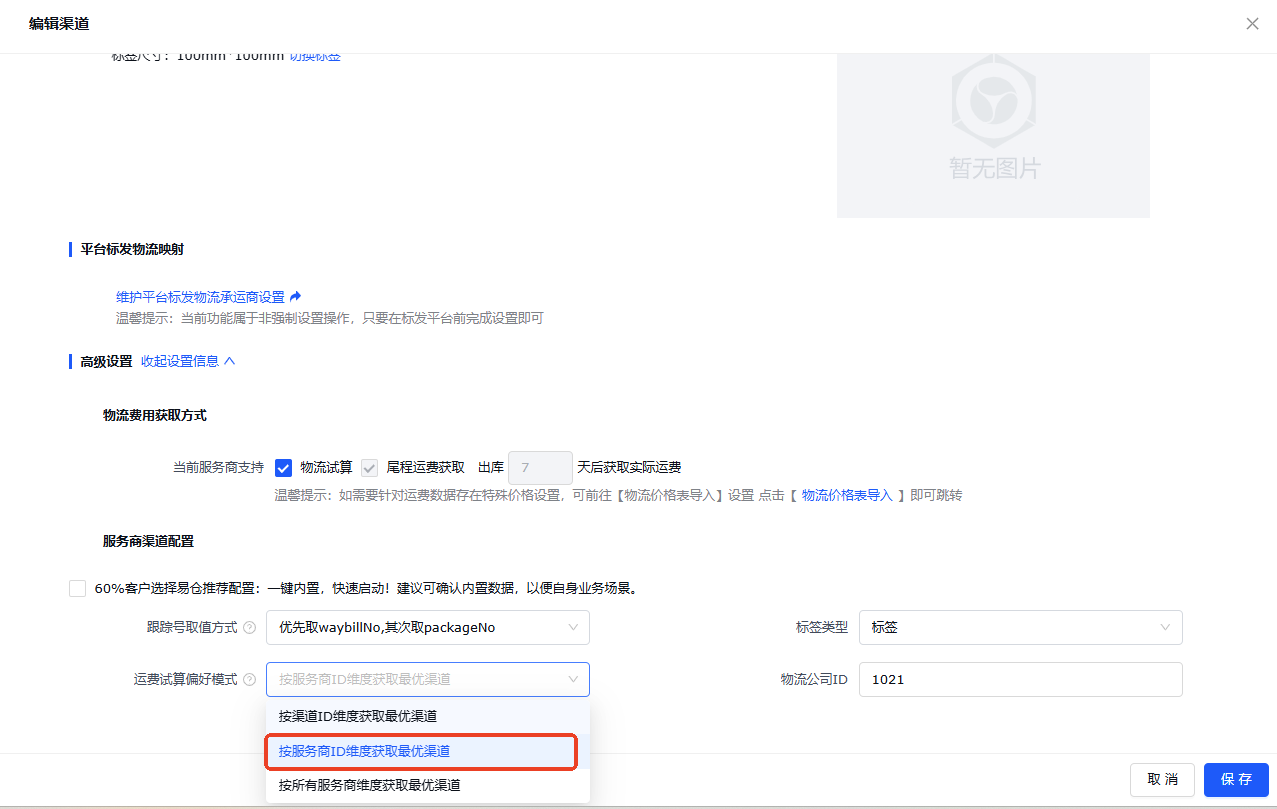The height and width of the screenshot is (809, 1277).
Task: Click the share arrow icon after 维护平台标发物流承运商设置
Action: [x=295, y=297]
